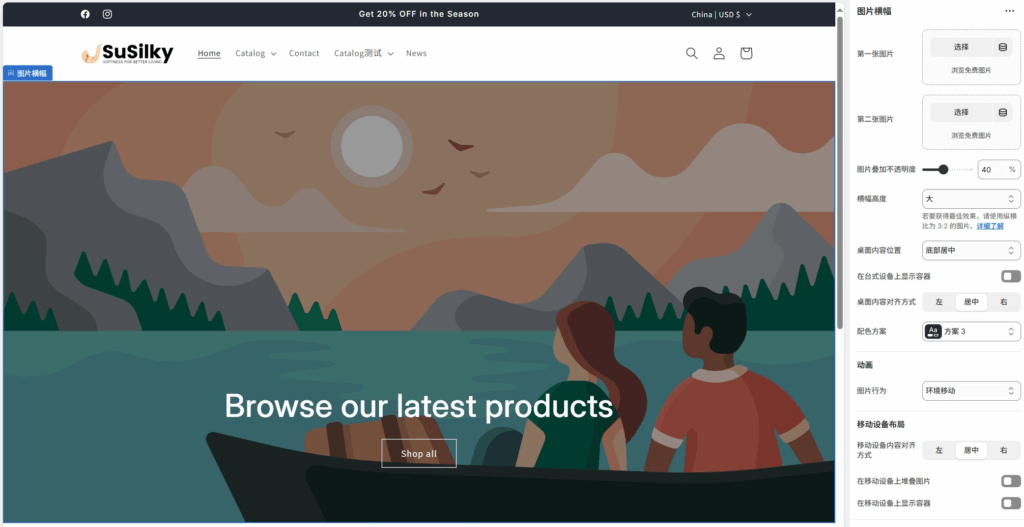Toggle 在台式设备上显示容器 switch
1024x527 pixels.
[x=1010, y=276]
